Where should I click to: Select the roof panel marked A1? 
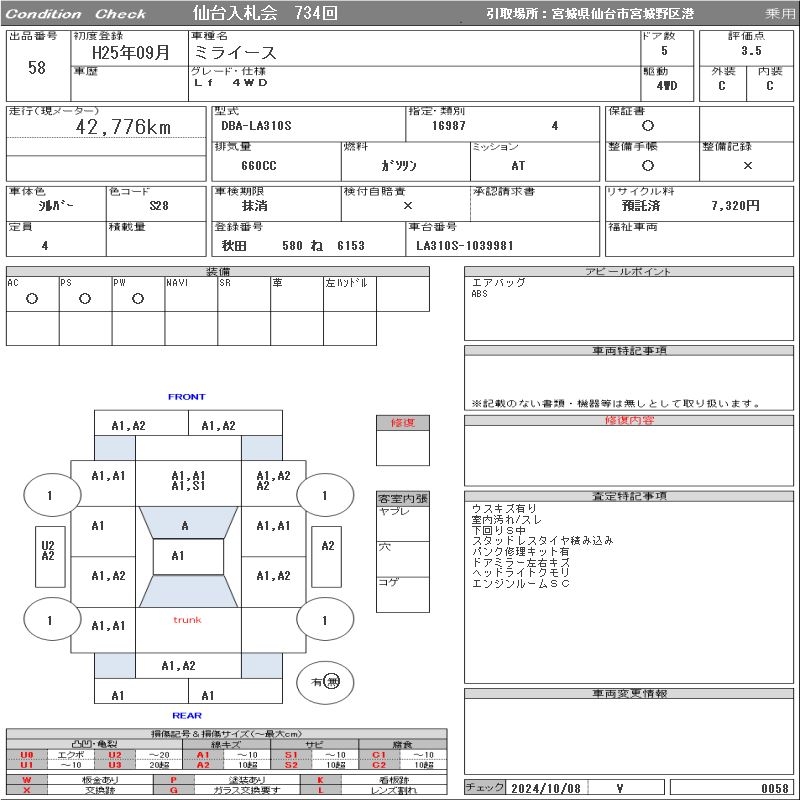(x=178, y=556)
